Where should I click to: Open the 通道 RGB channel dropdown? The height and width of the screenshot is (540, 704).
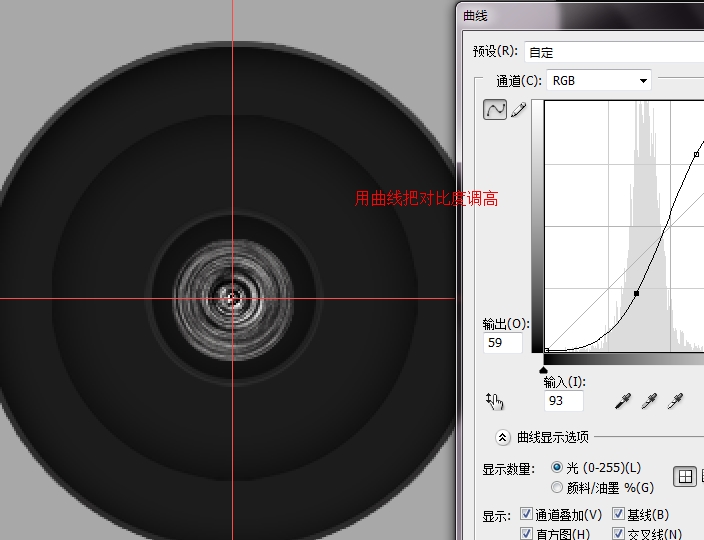click(599, 80)
